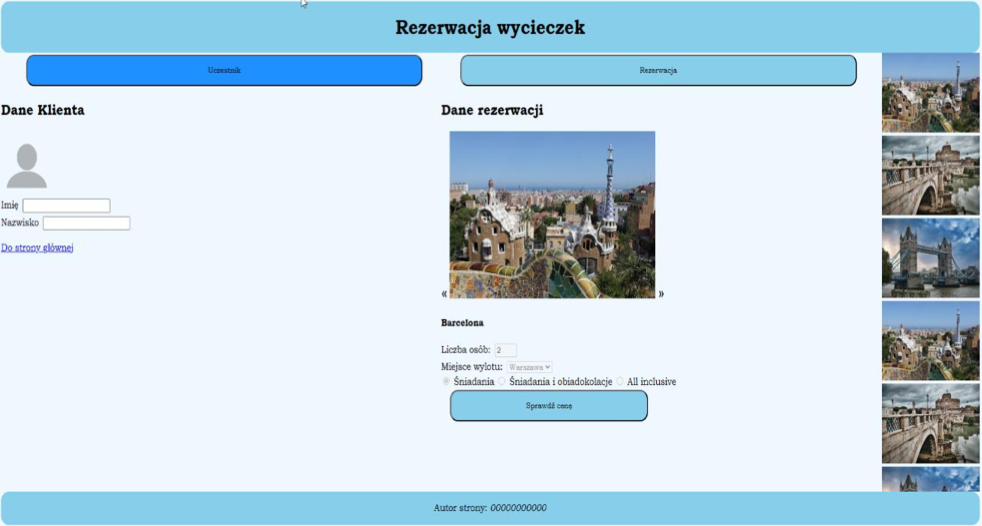Choose the All inclusive radio option
982x526 pixels.
pyautogui.click(x=620, y=381)
